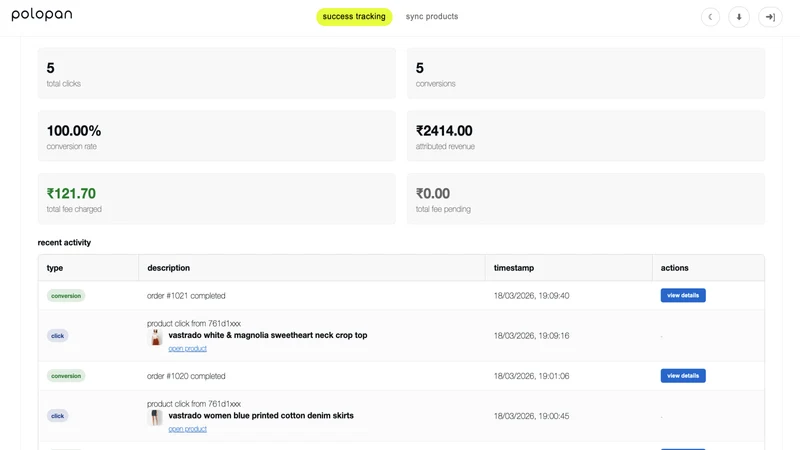Switch to the sync products tab
Screen dimensions: 800x450
pyautogui.click(x=432, y=16)
